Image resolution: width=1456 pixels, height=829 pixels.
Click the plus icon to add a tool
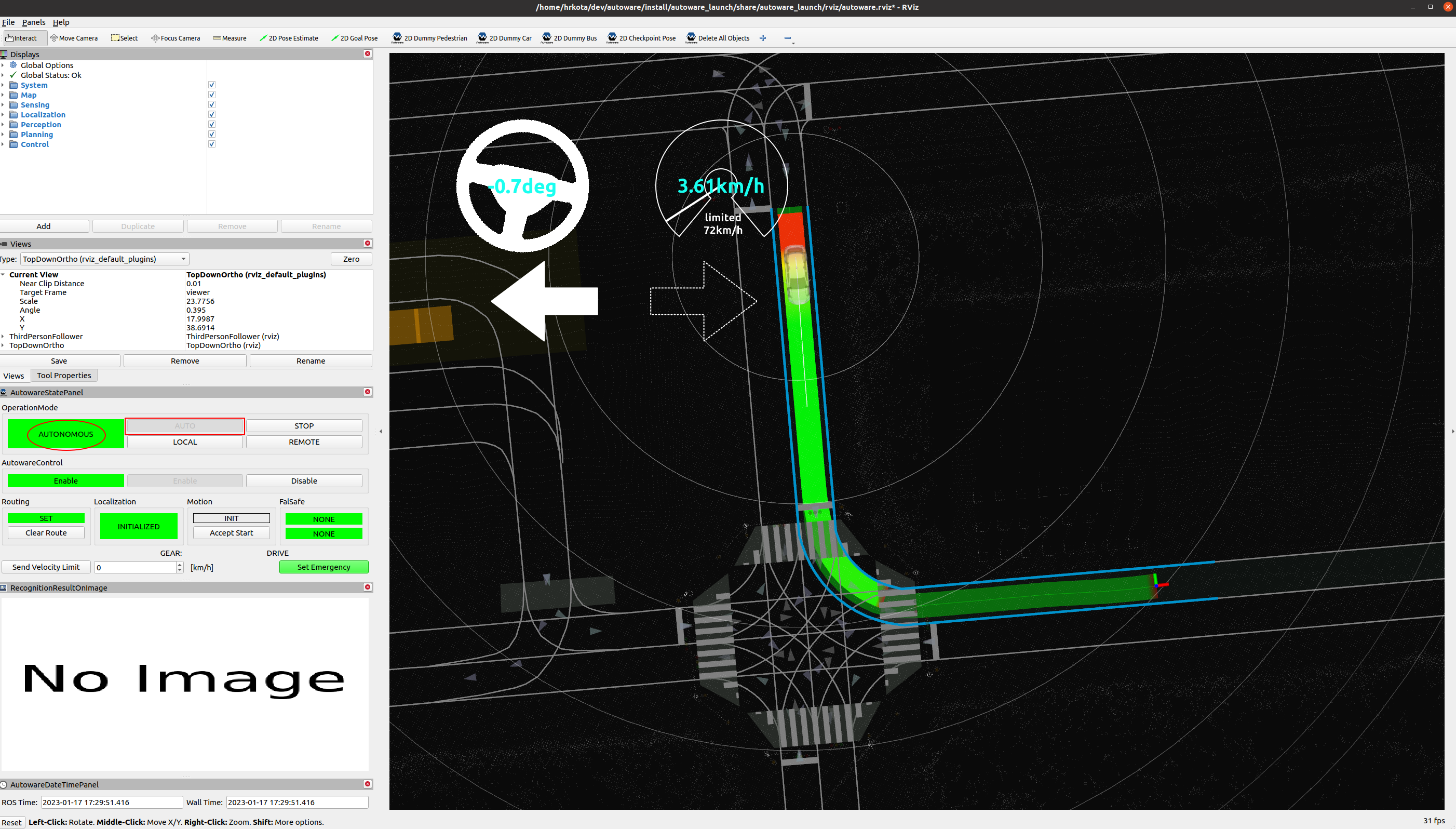point(763,38)
